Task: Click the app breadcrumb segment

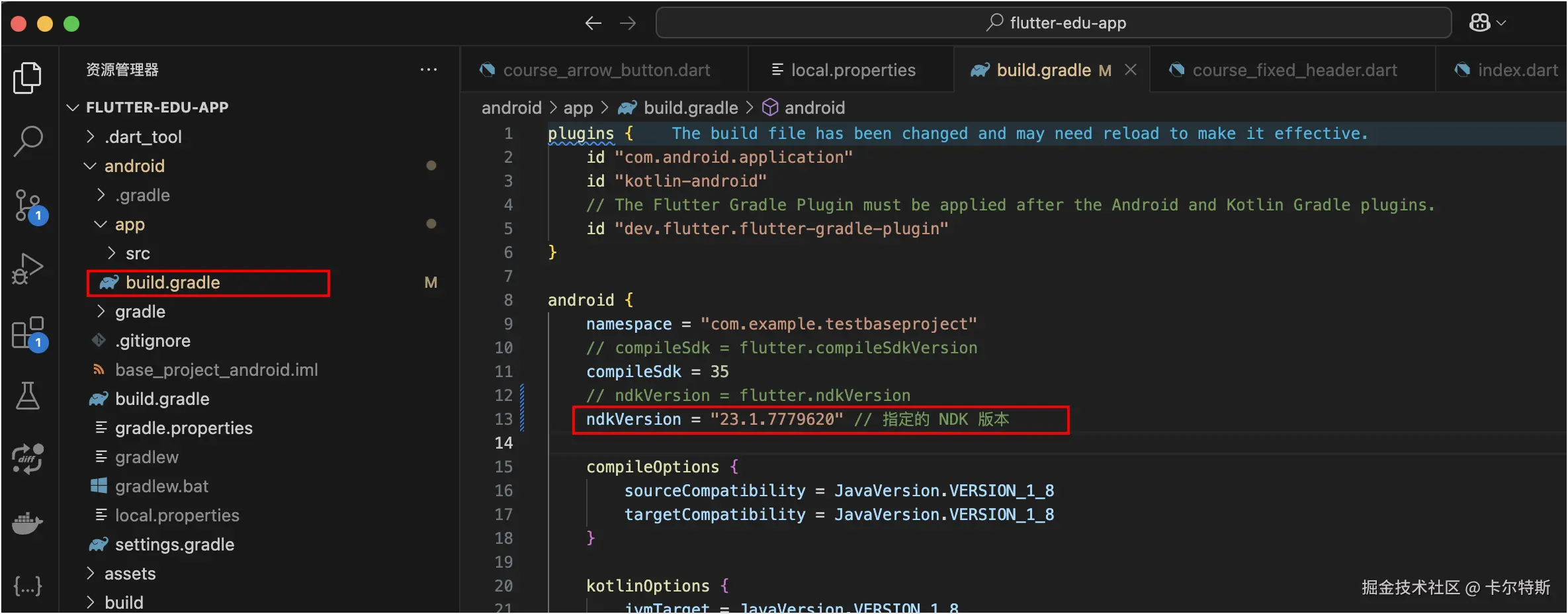Action: (578, 107)
